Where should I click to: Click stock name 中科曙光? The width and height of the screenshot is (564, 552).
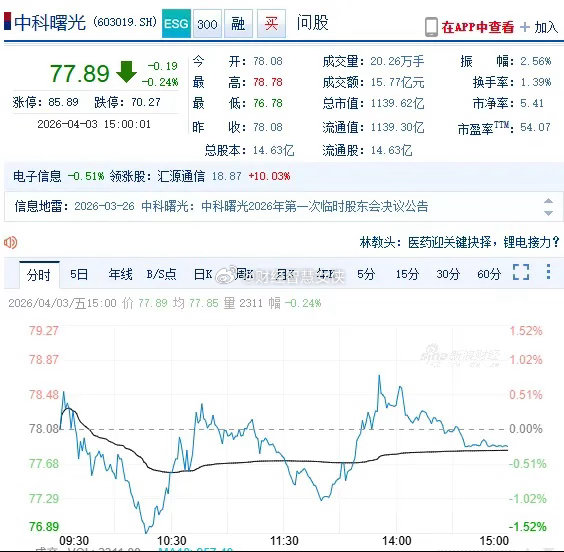pyautogui.click(x=50, y=23)
